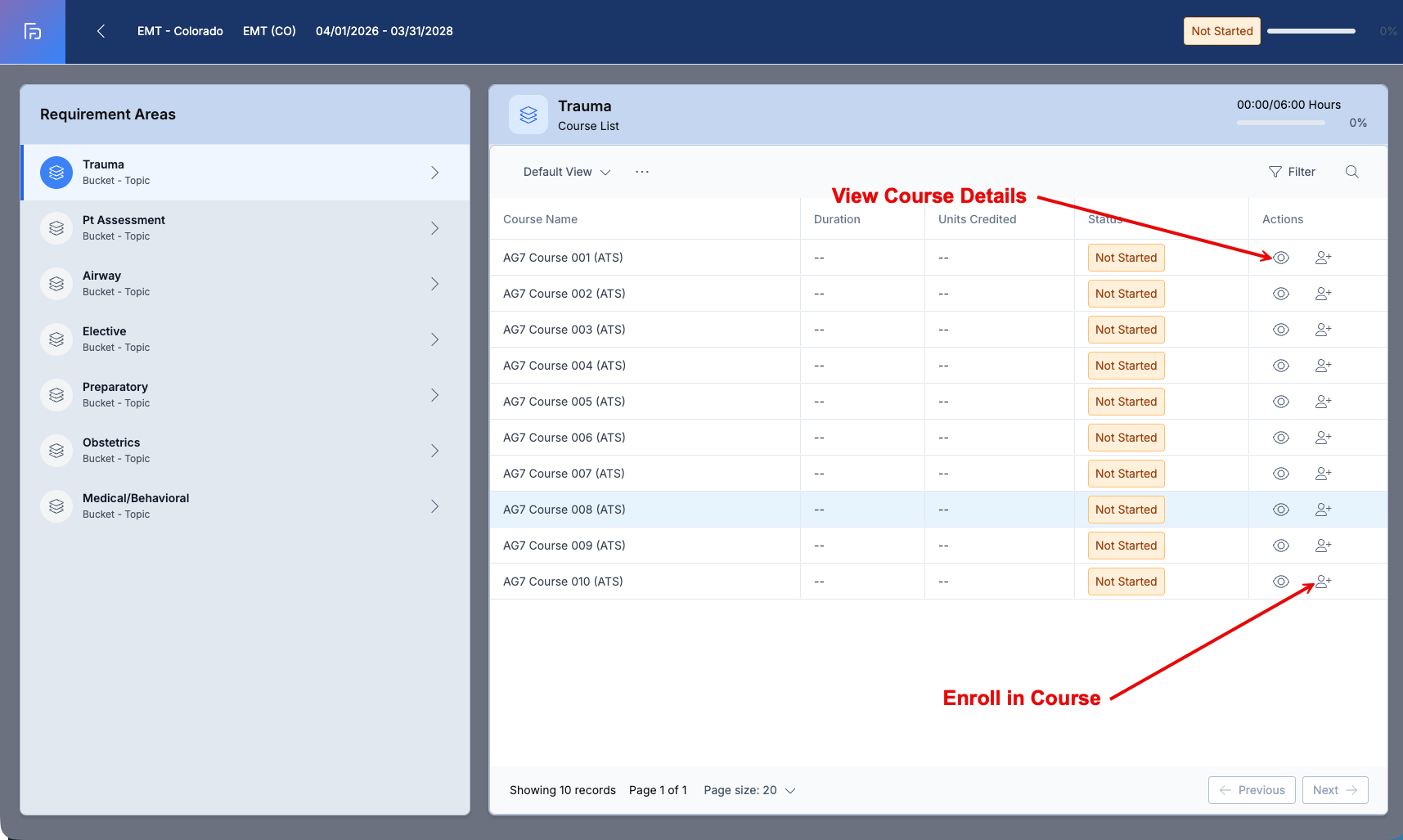Enroll in AG7 Course 008 (ATS)
The height and width of the screenshot is (840, 1403).
pos(1323,510)
